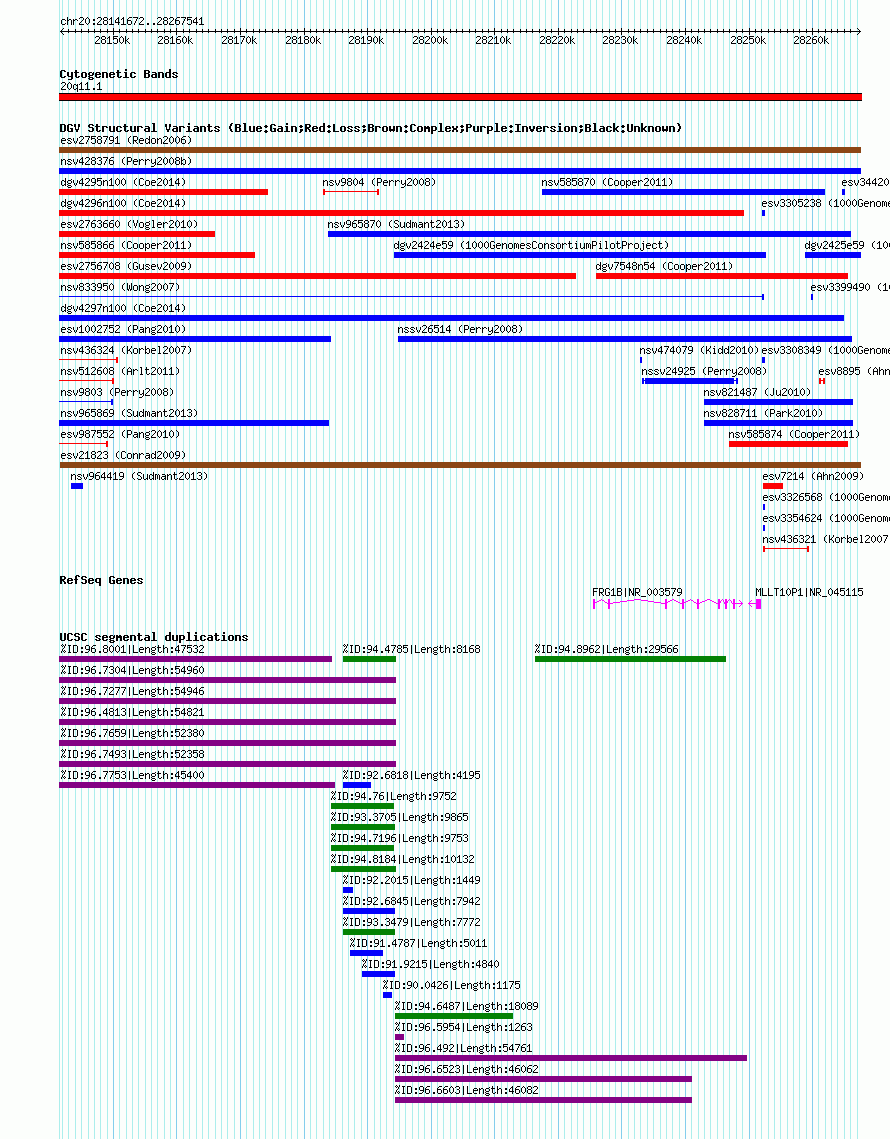The image size is (890, 1139).
Task: Click duplication %ID:91.4787 Length:5011
Action: pos(366,954)
